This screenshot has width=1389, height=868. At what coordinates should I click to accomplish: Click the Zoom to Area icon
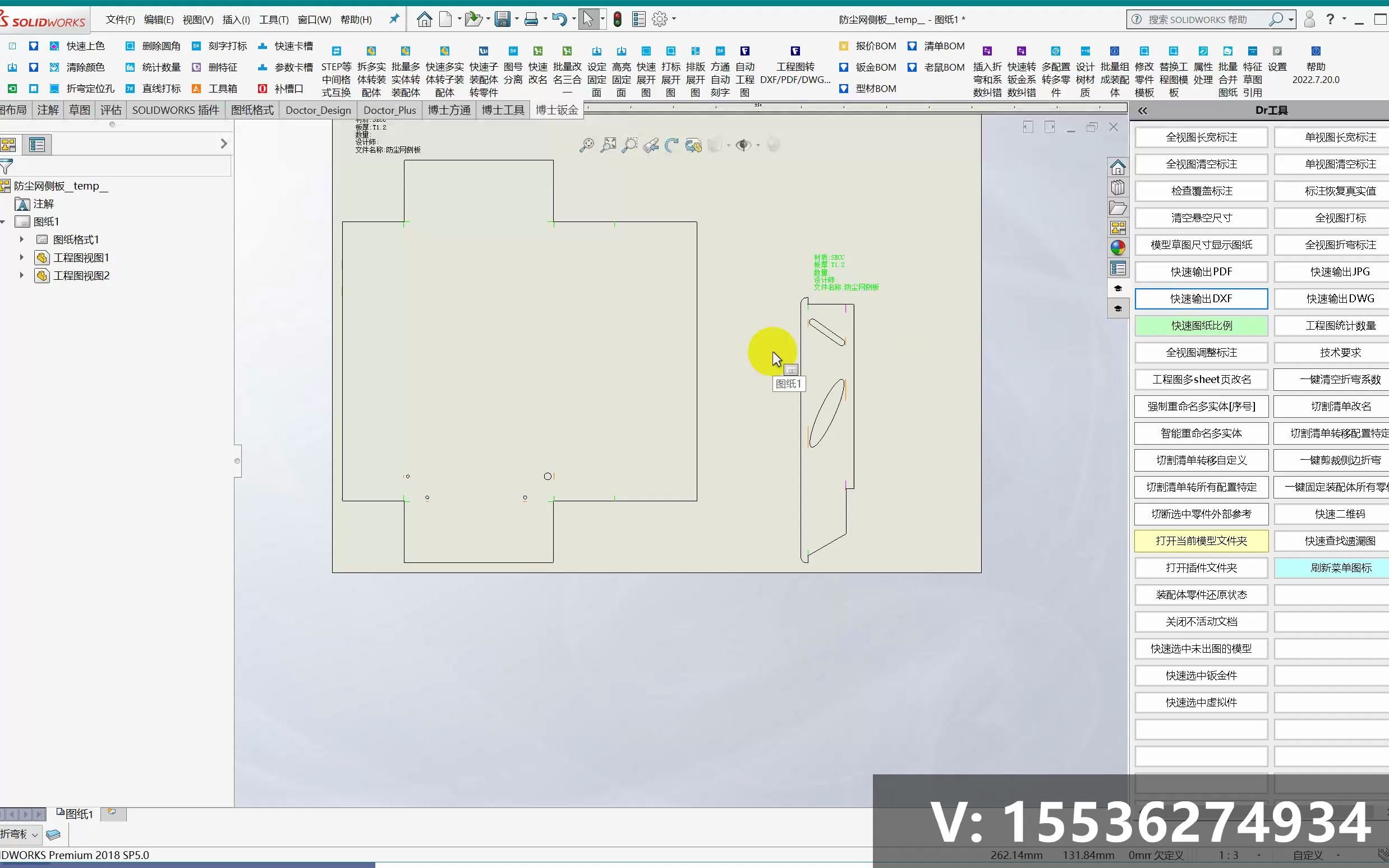click(608, 145)
